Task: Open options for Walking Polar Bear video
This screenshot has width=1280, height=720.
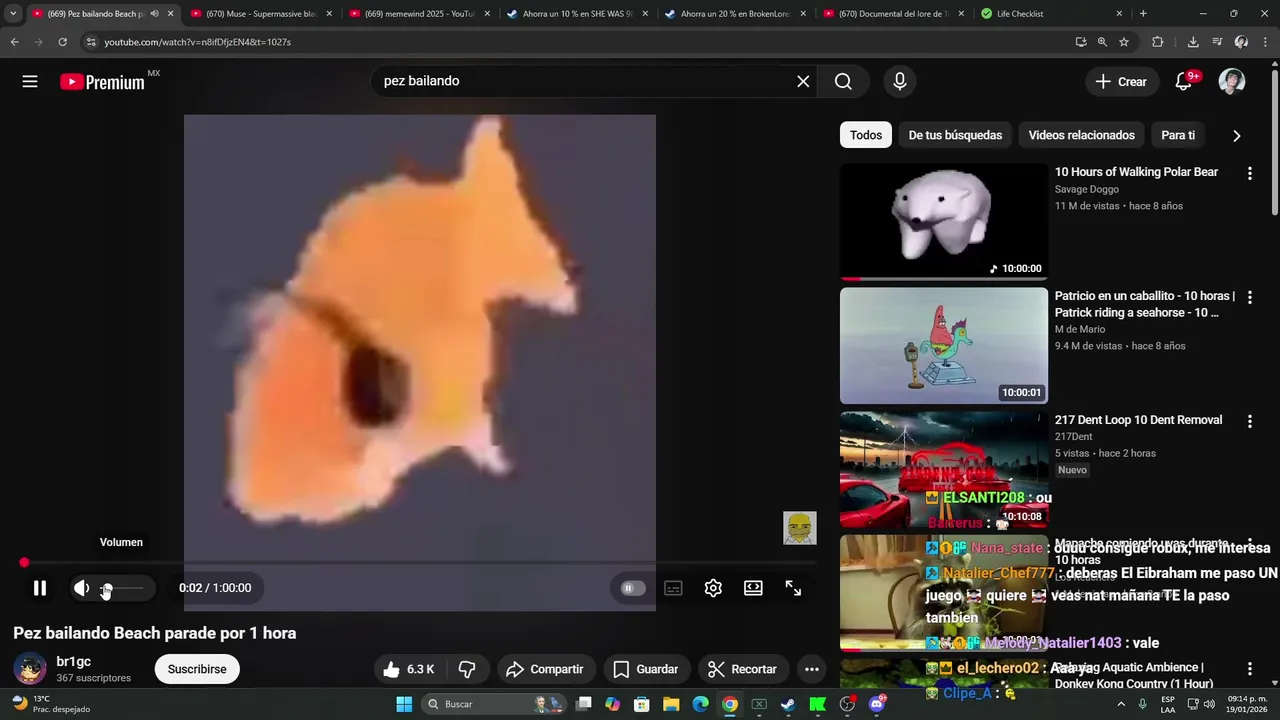Action: pyautogui.click(x=1249, y=173)
